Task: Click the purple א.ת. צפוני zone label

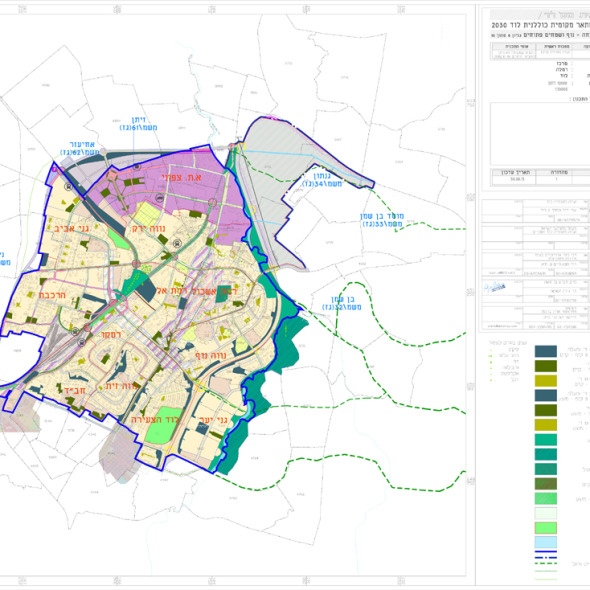Action: (x=182, y=177)
